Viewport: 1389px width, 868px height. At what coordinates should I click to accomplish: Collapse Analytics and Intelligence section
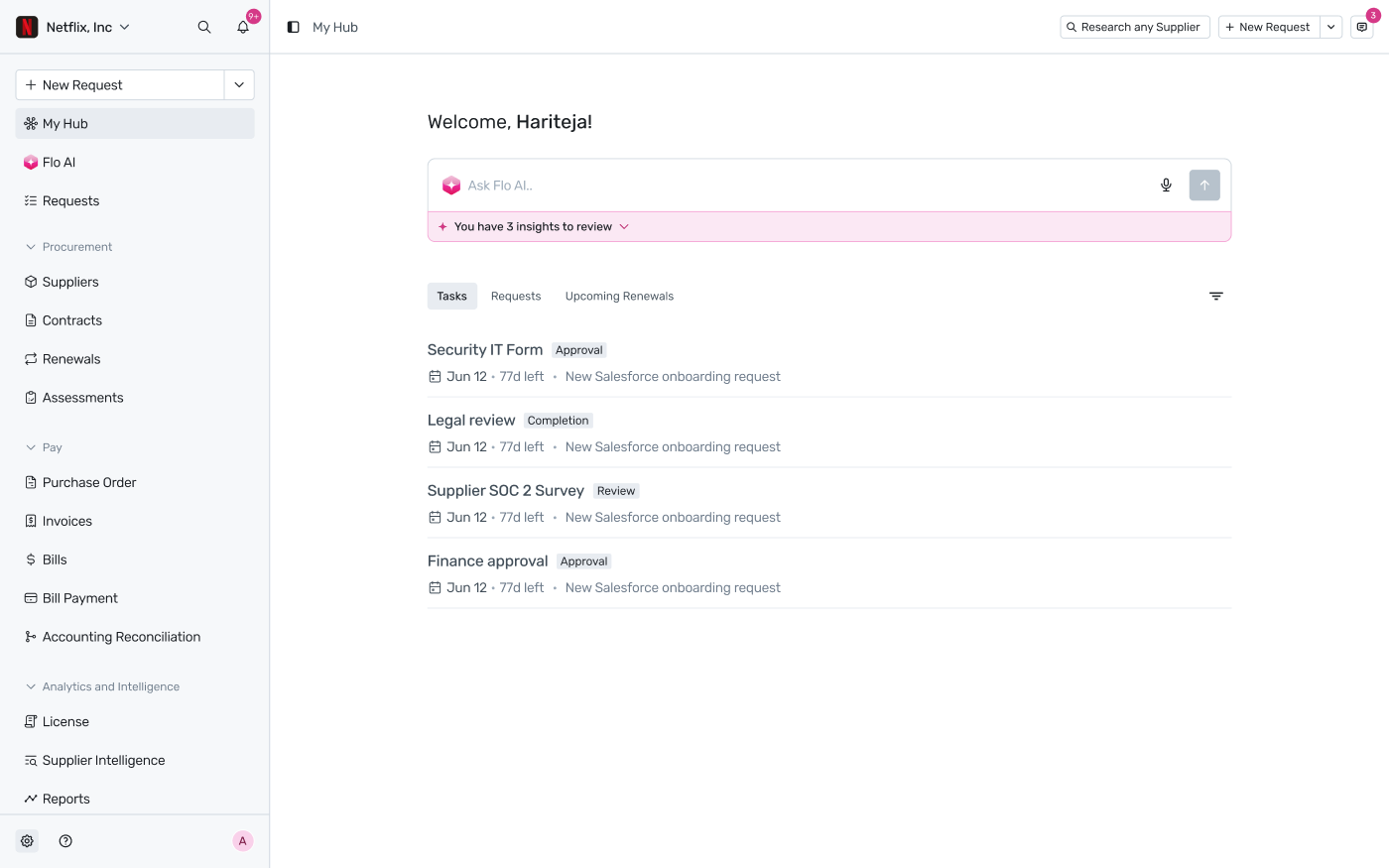pos(31,686)
